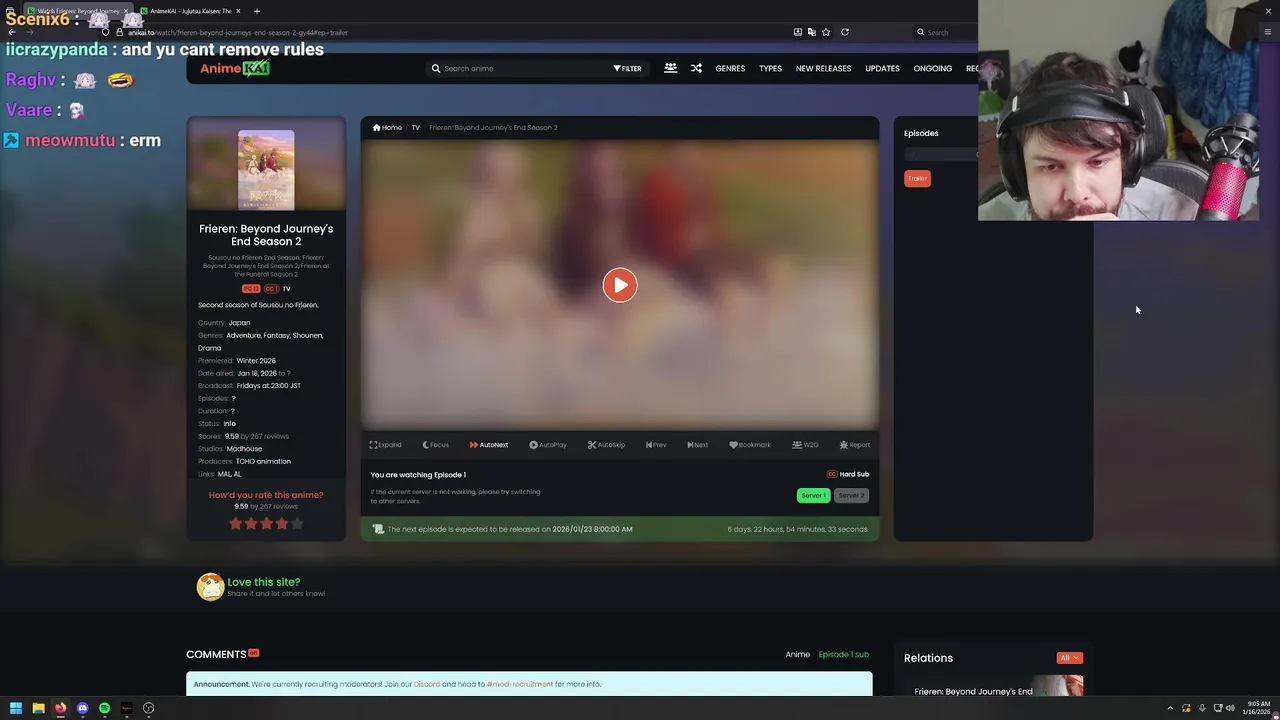Open the TYPES menu

coord(770,69)
